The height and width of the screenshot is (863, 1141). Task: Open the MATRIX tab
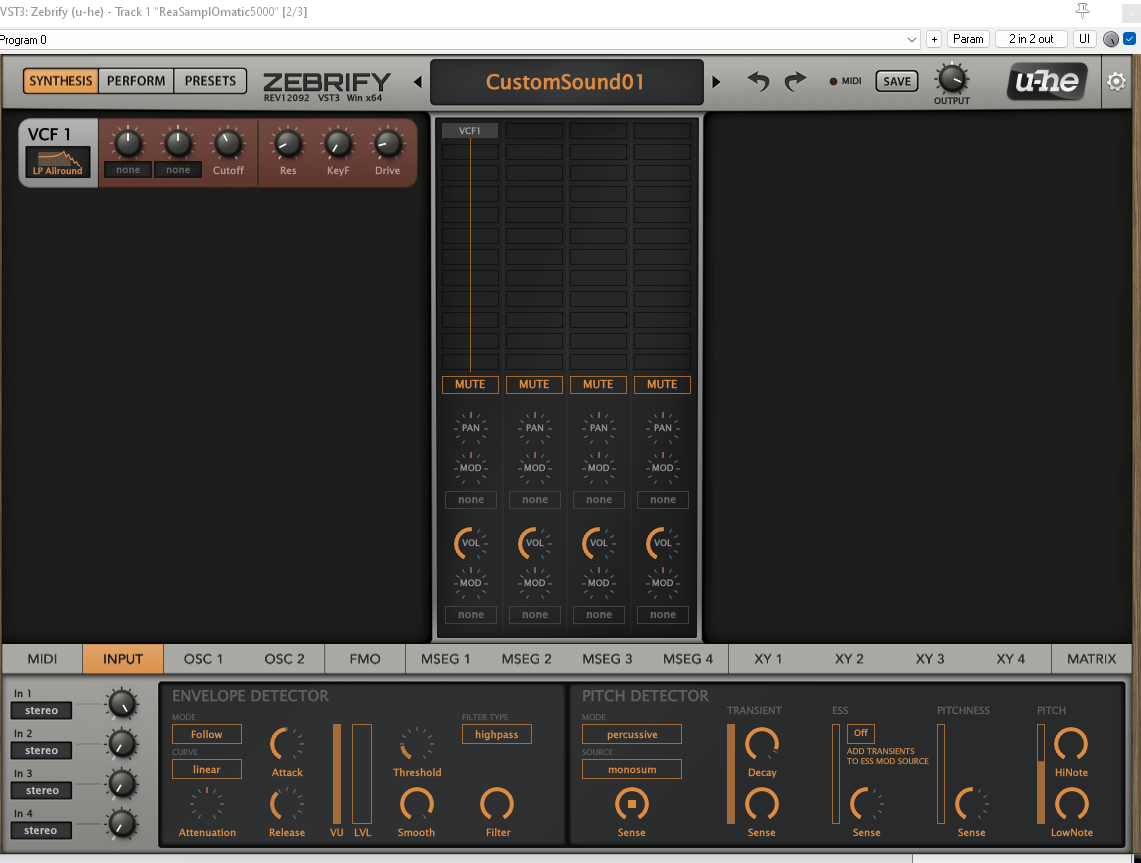[1092, 659]
